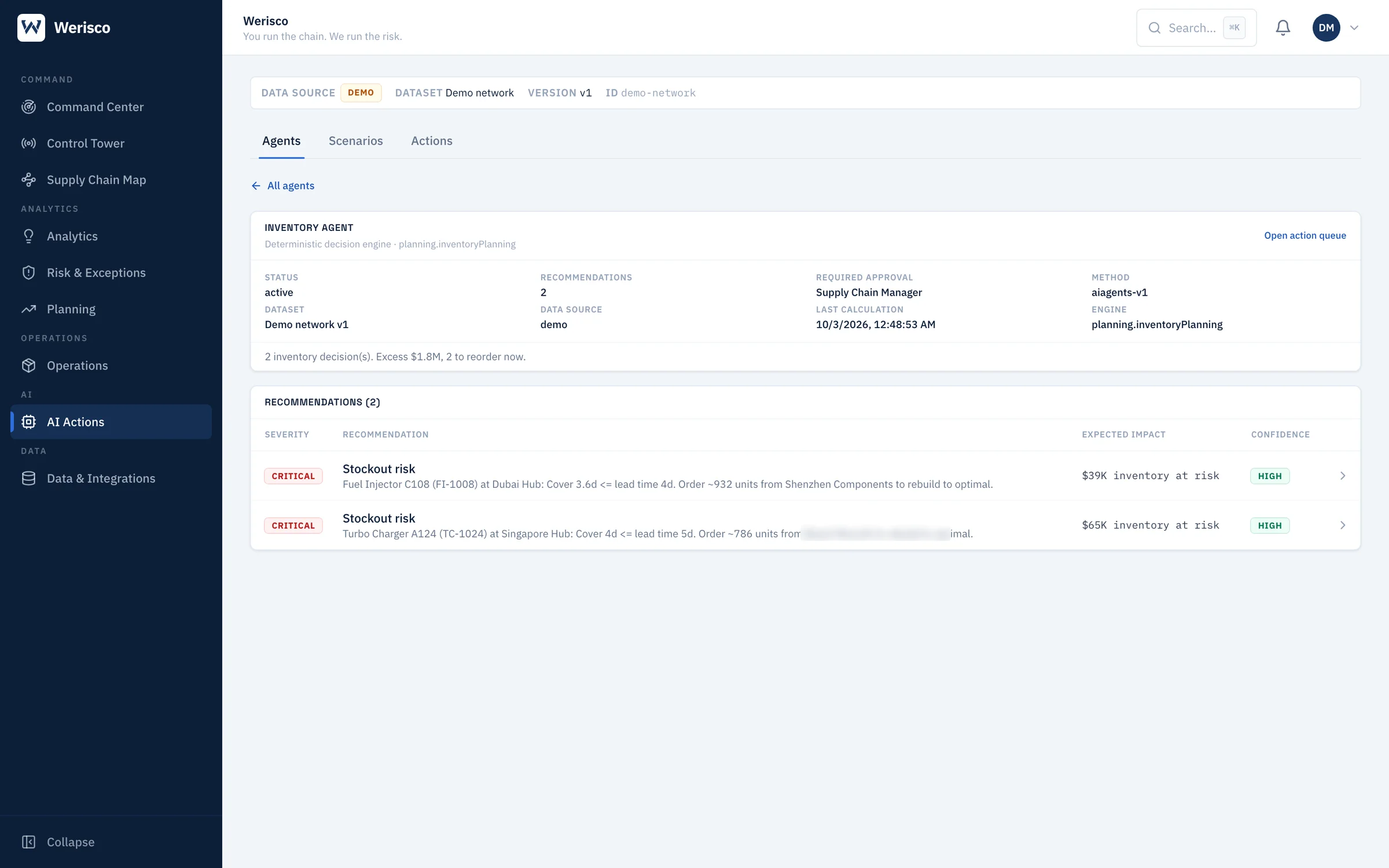The width and height of the screenshot is (1389, 868).
Task: Click the back arrow beside All agents
Action: tap(256, 186)
